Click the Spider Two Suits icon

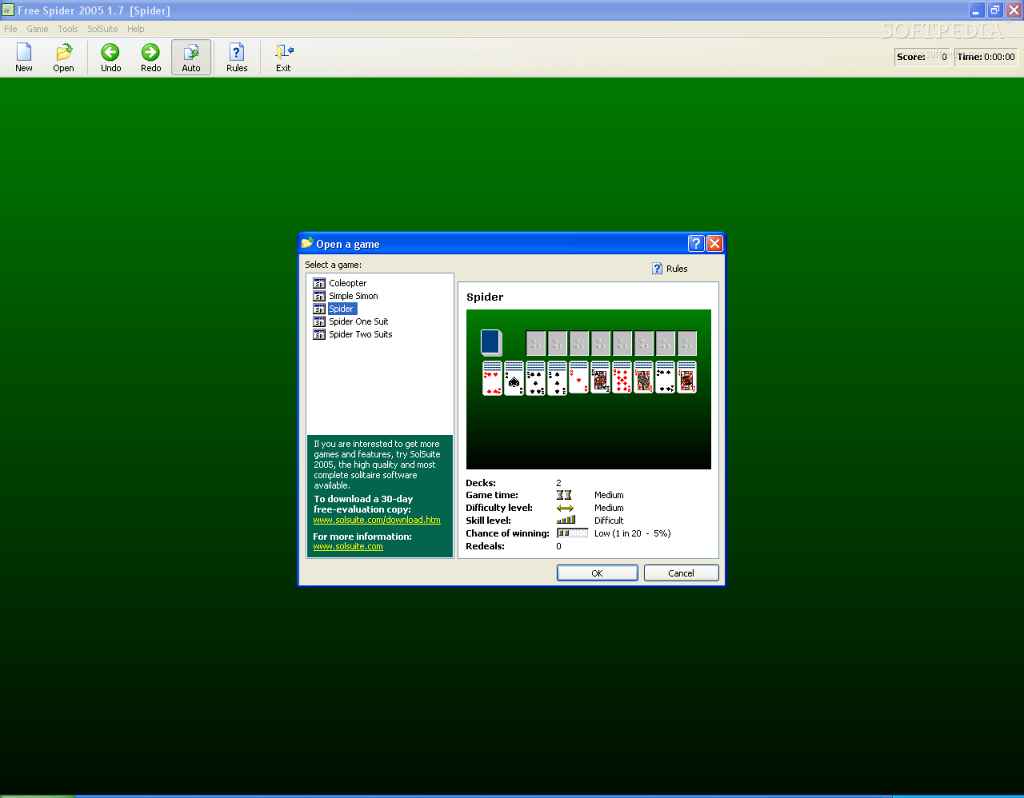319,334
